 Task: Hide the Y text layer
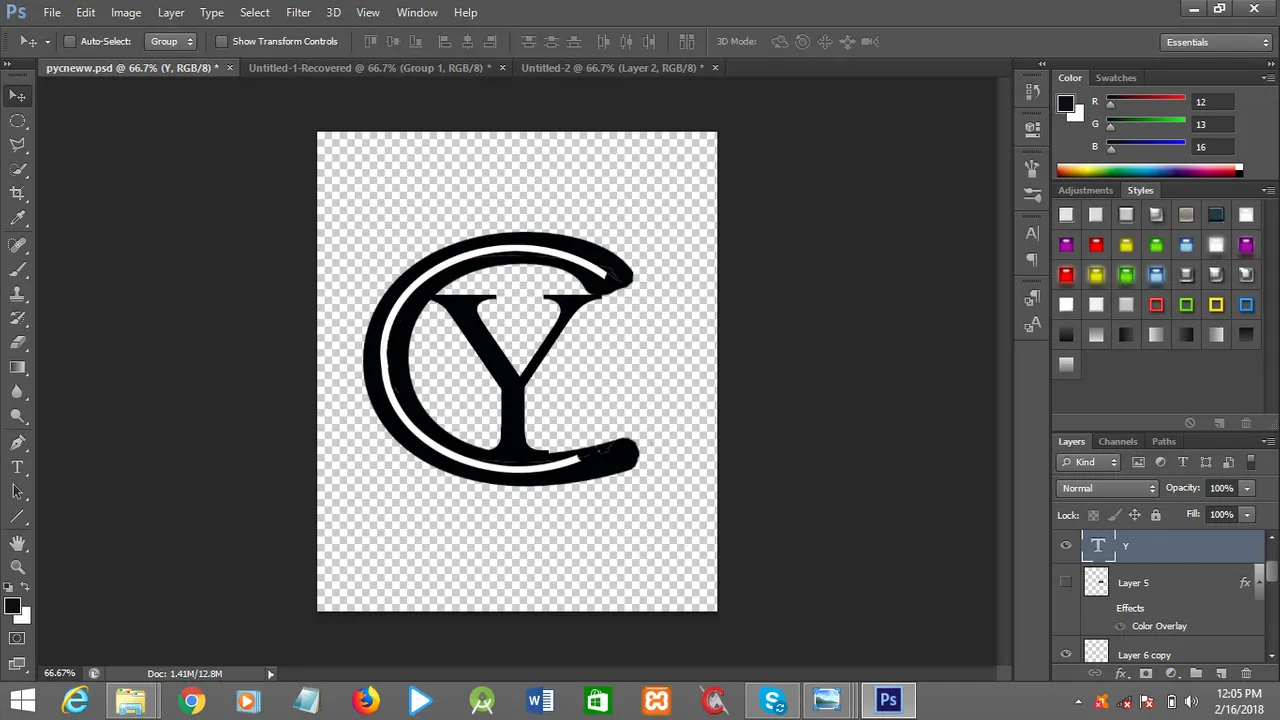(x=1066, y=545)
